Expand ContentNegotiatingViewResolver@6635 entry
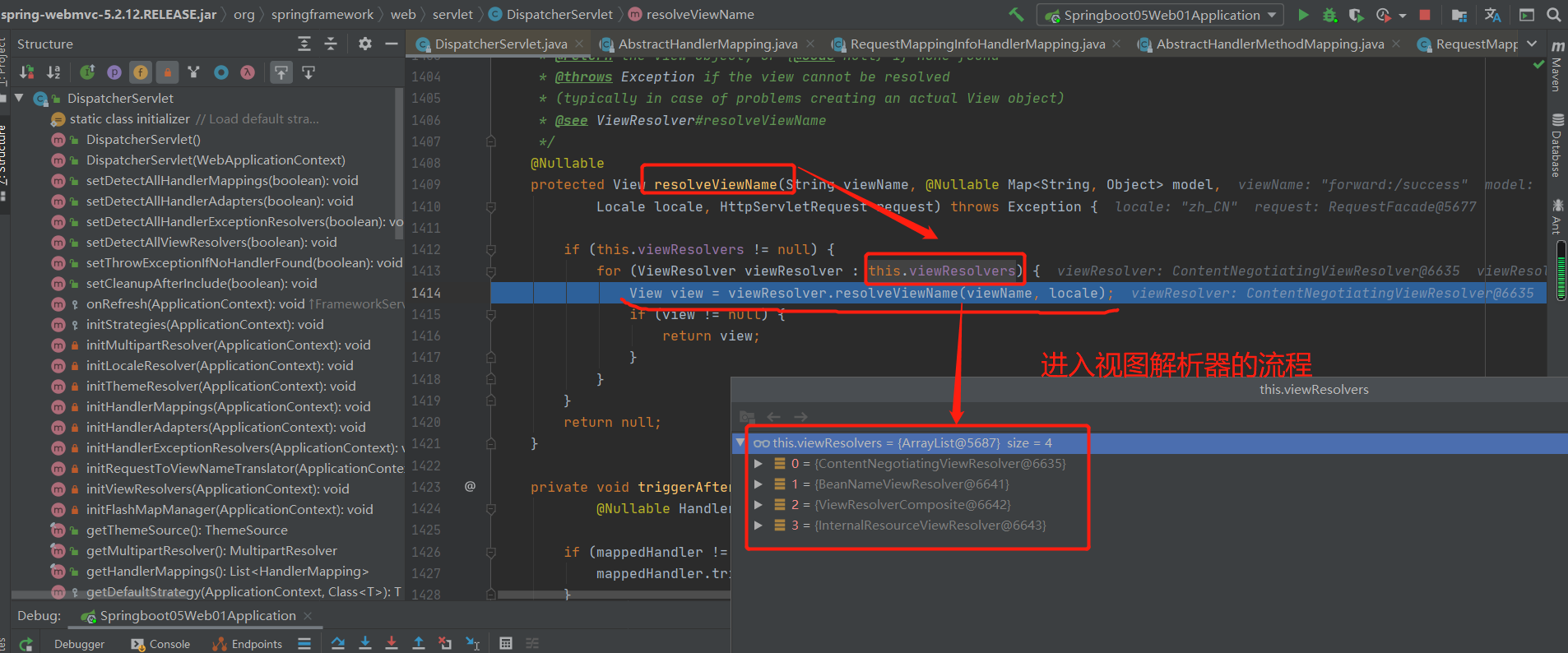This screenshot has width=1568, height=653. click(x=758, y=464)
